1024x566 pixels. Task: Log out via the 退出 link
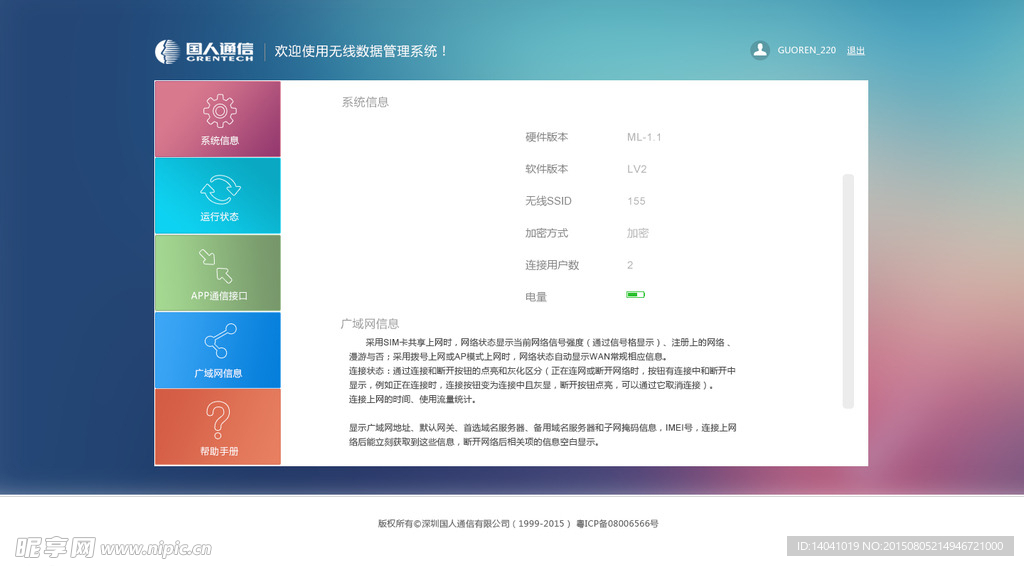856,51
